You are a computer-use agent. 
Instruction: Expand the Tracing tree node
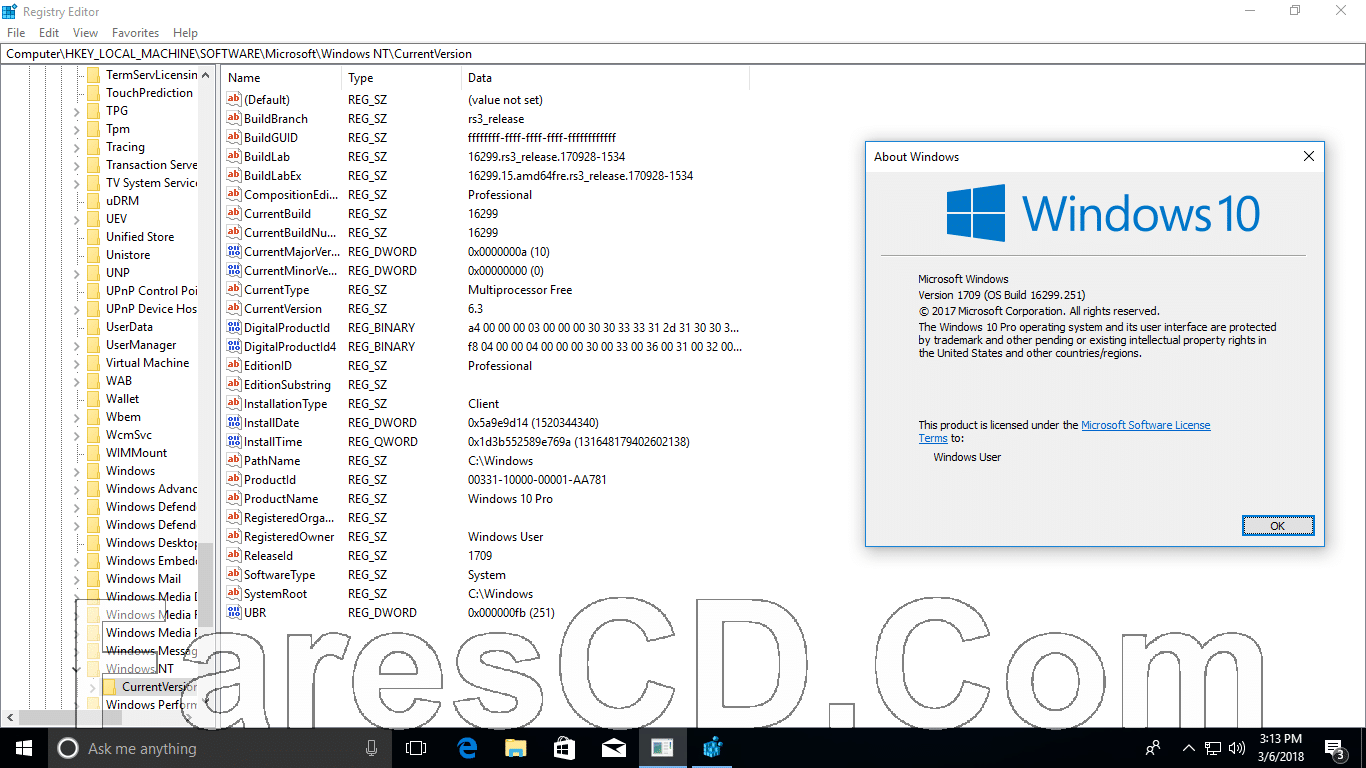(x=77, y=147)
